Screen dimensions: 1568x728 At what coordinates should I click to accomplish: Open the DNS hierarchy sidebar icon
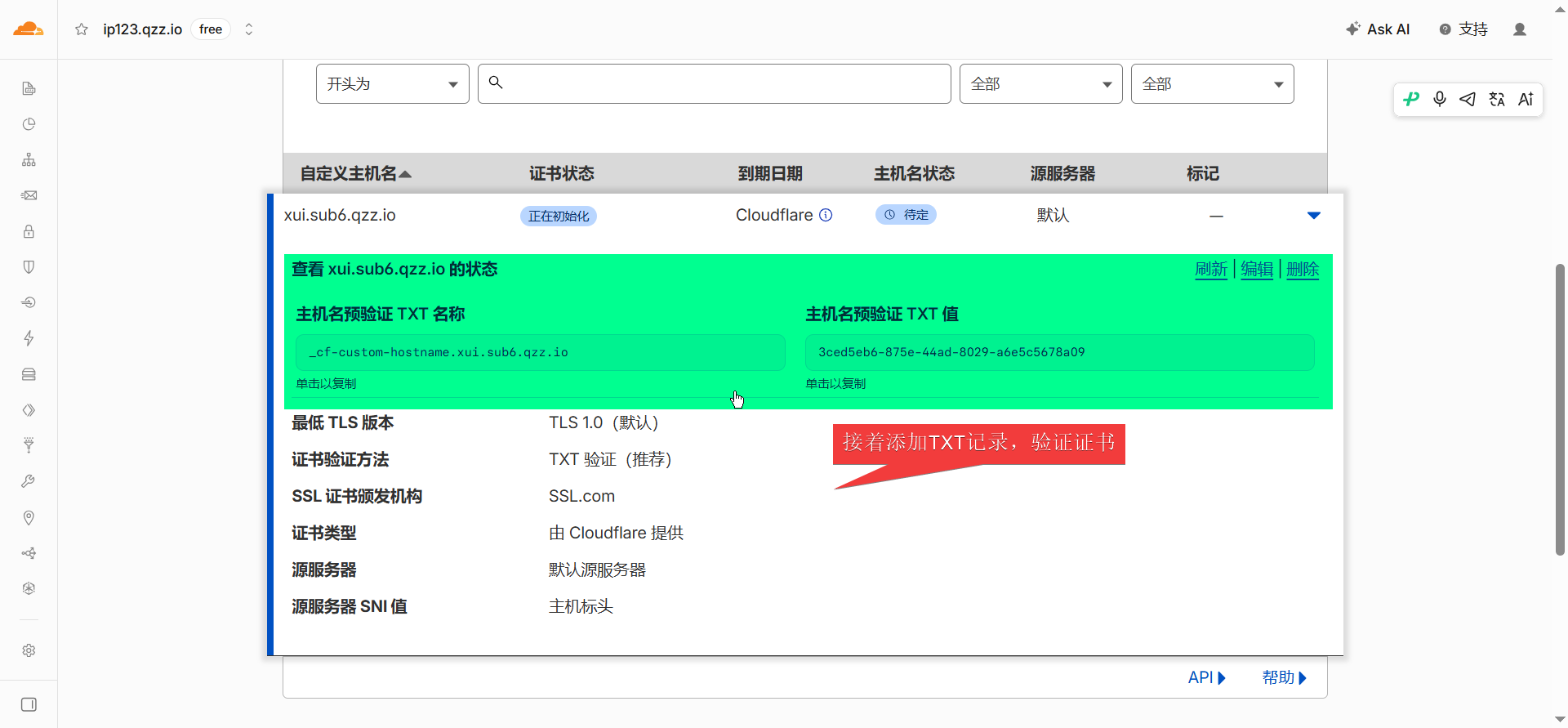[29, 159]
